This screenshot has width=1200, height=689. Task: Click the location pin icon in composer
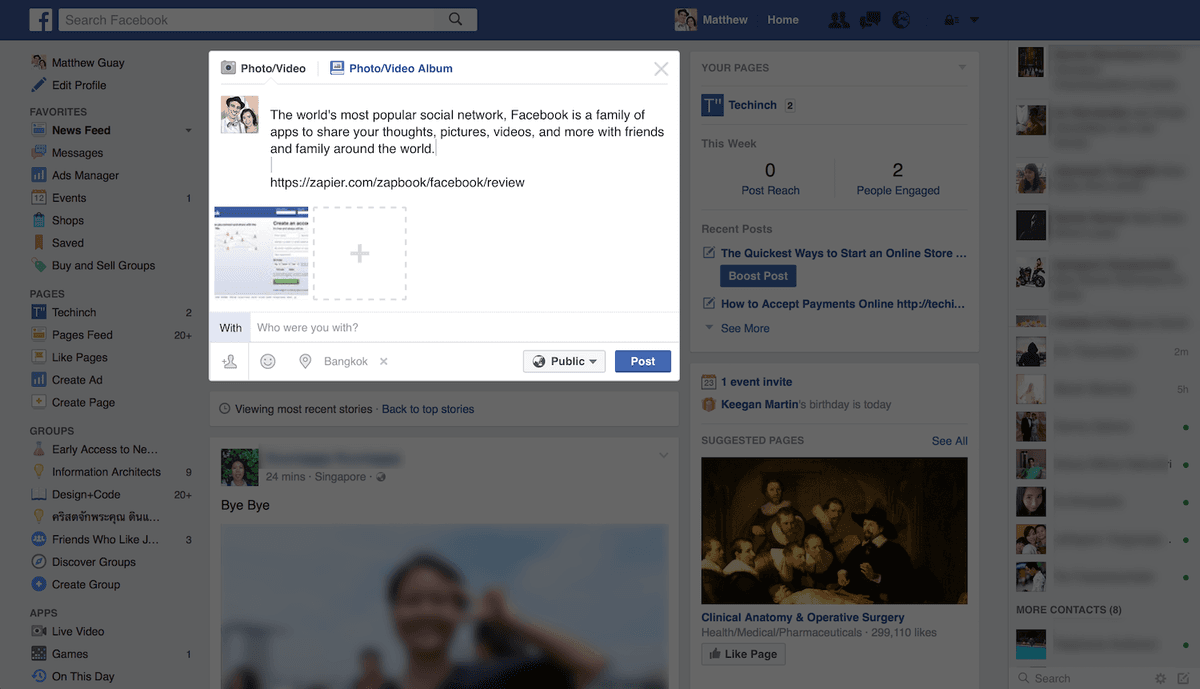305,361
